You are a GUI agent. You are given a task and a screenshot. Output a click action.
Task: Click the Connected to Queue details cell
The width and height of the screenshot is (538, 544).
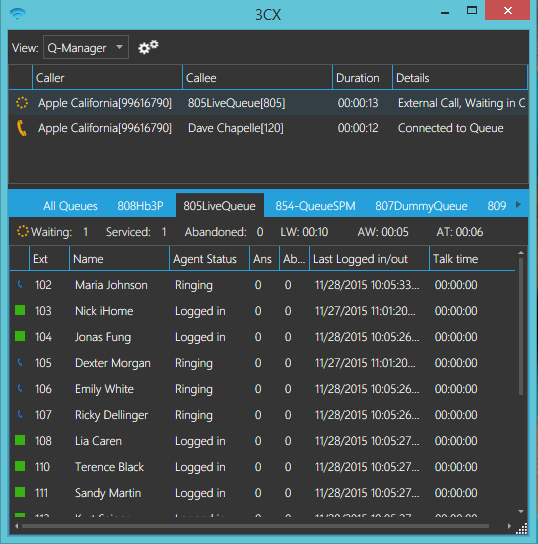tap(451, 128)
